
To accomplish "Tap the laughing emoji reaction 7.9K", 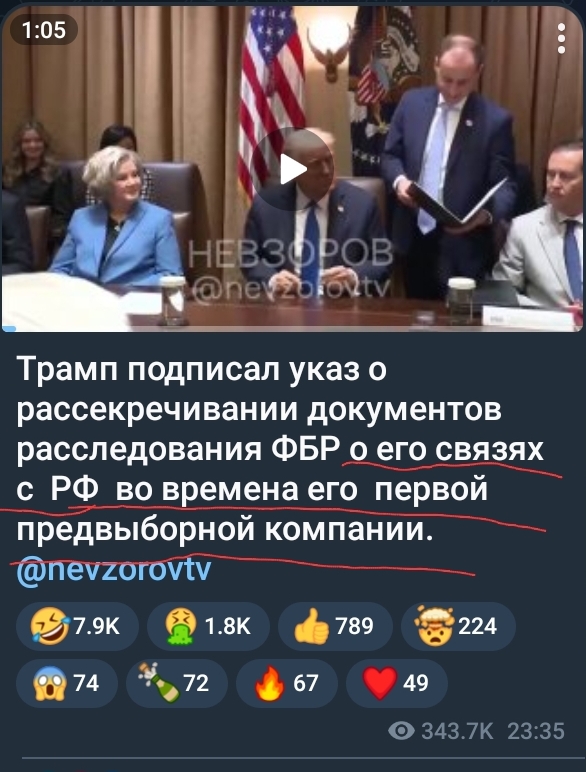I will 77,626.
